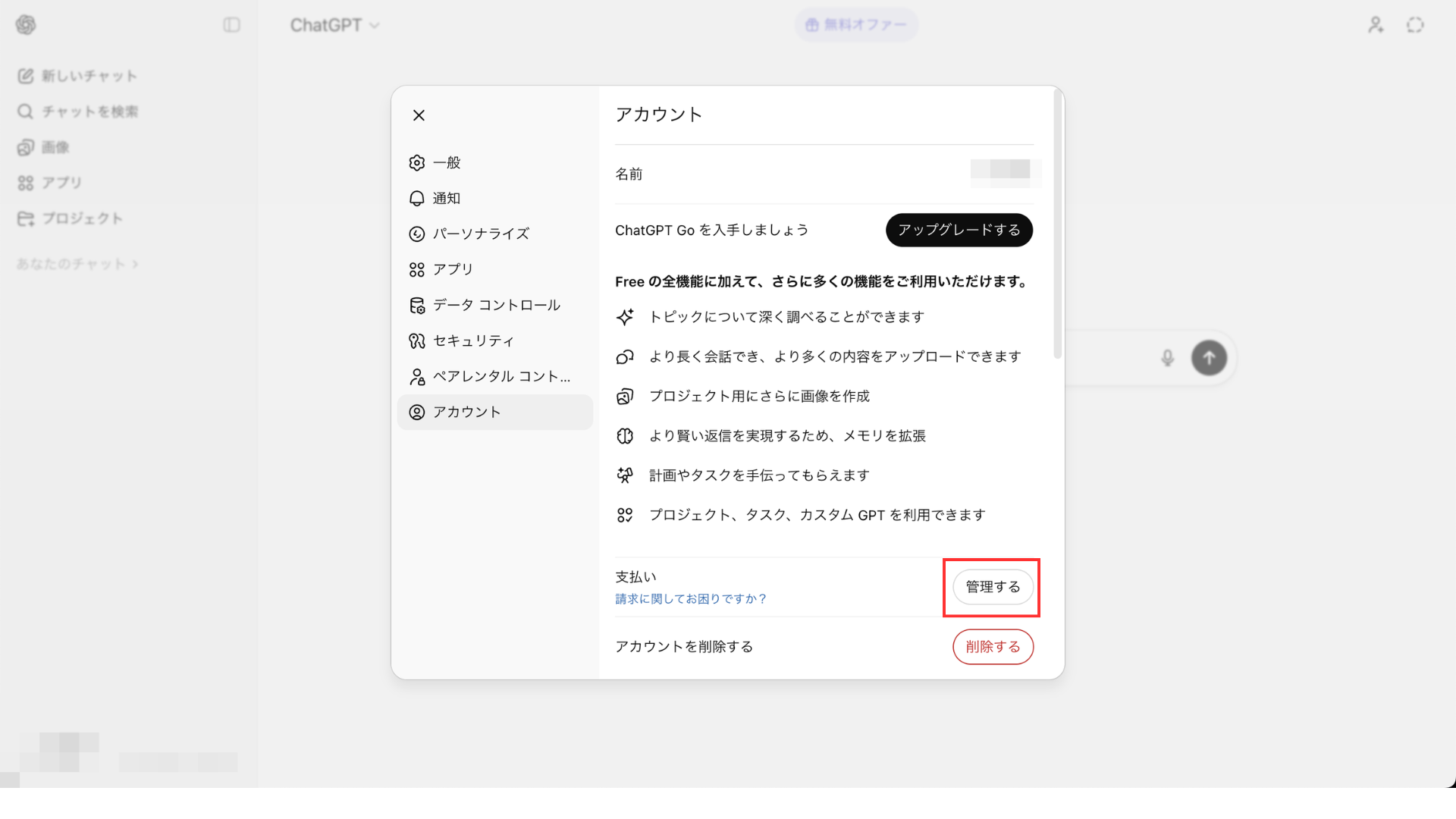Click 管理する payment manage button

pyautogui.click(x=992, y=587)
